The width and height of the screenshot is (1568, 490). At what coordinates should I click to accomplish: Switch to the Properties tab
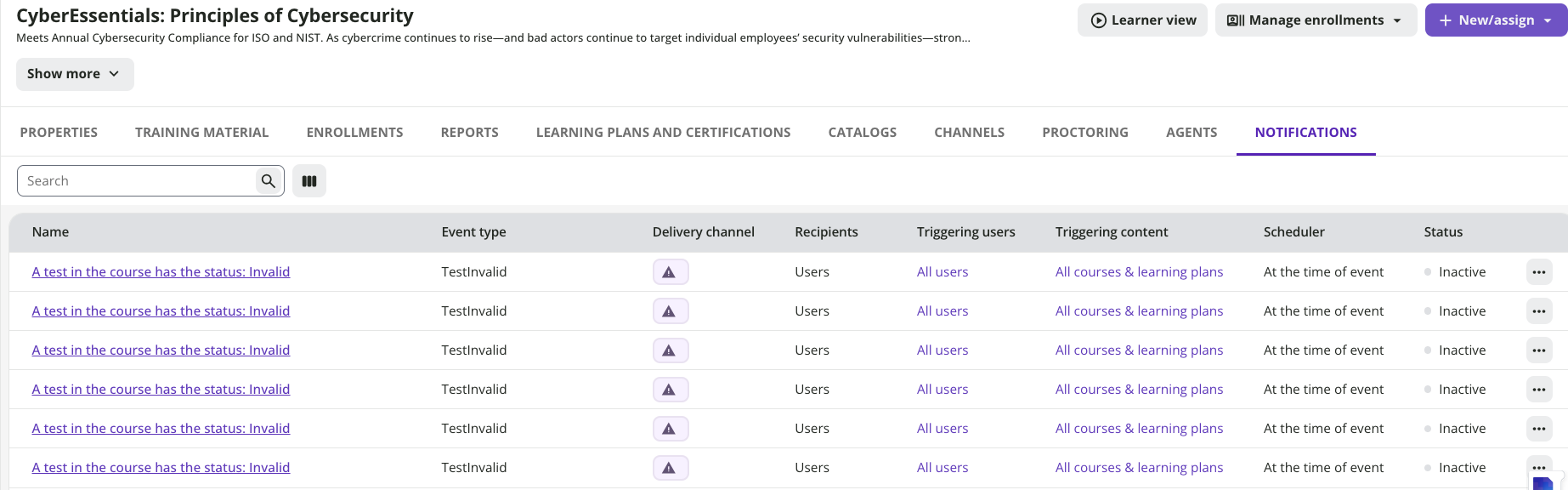59,133
